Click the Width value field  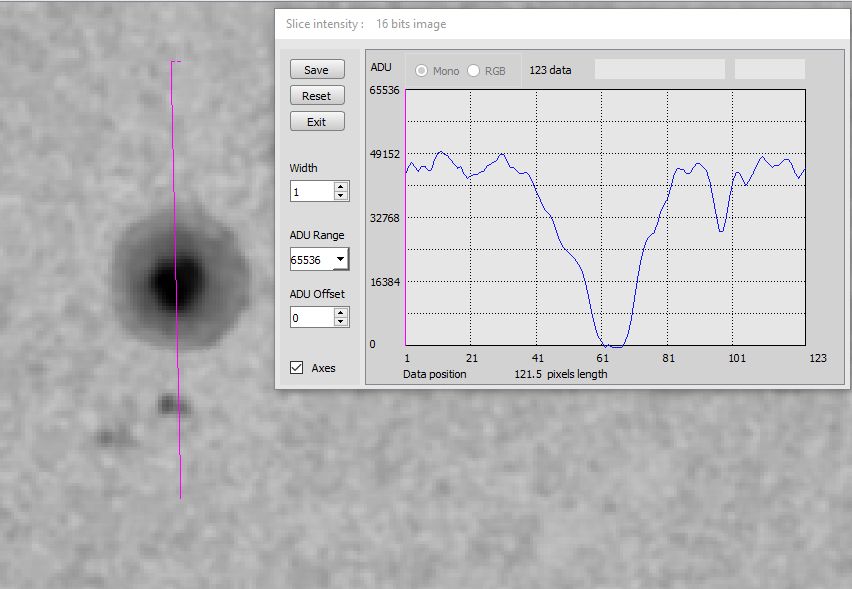click(311, 191)
